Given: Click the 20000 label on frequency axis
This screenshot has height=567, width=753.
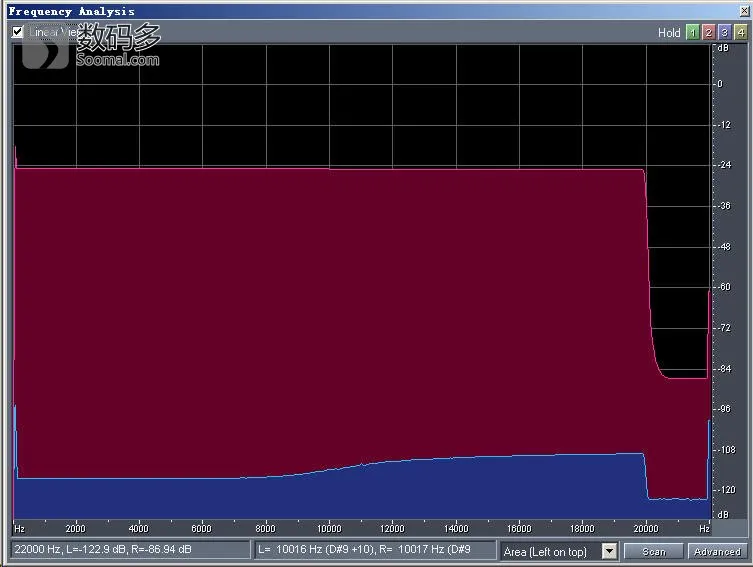Looking at the screenshot, I should tap(646, 529).
